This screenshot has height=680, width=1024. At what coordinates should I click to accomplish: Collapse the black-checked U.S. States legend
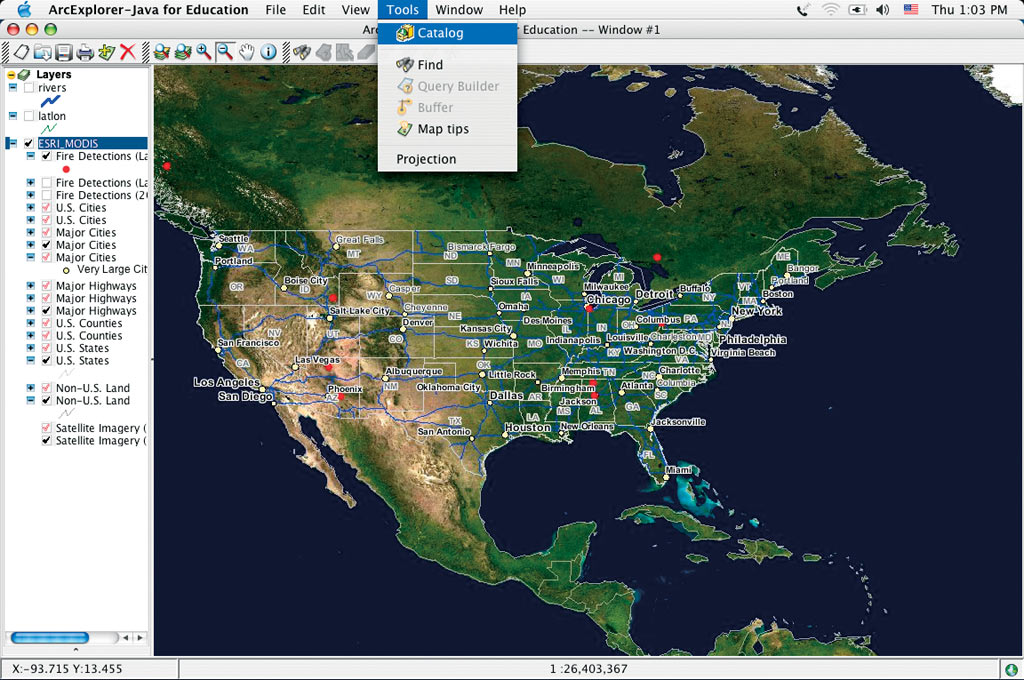pos(31,361)
